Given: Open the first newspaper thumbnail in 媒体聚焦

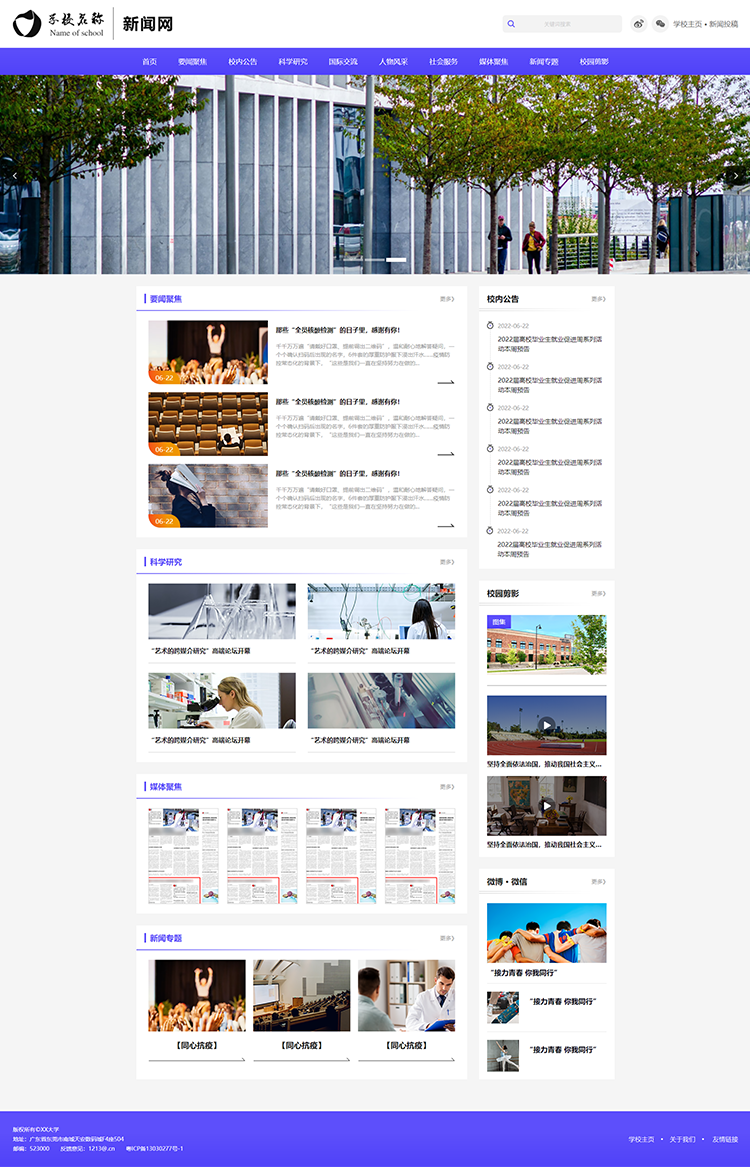Looking at the screenshot, I should pos(183,856).
